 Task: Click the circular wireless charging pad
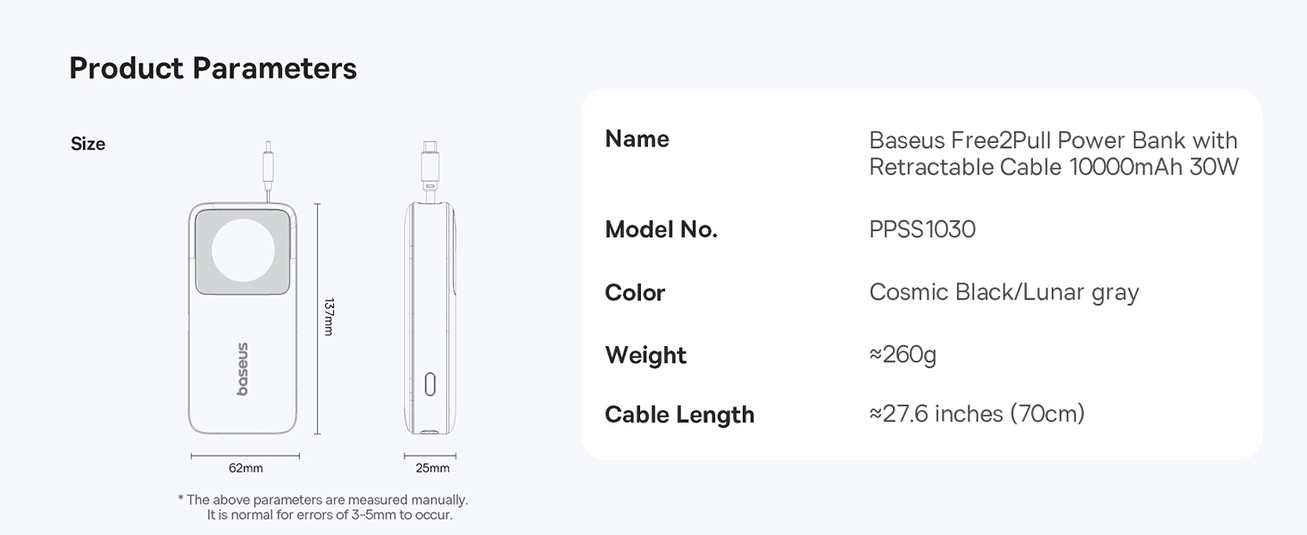coord(244,250)
